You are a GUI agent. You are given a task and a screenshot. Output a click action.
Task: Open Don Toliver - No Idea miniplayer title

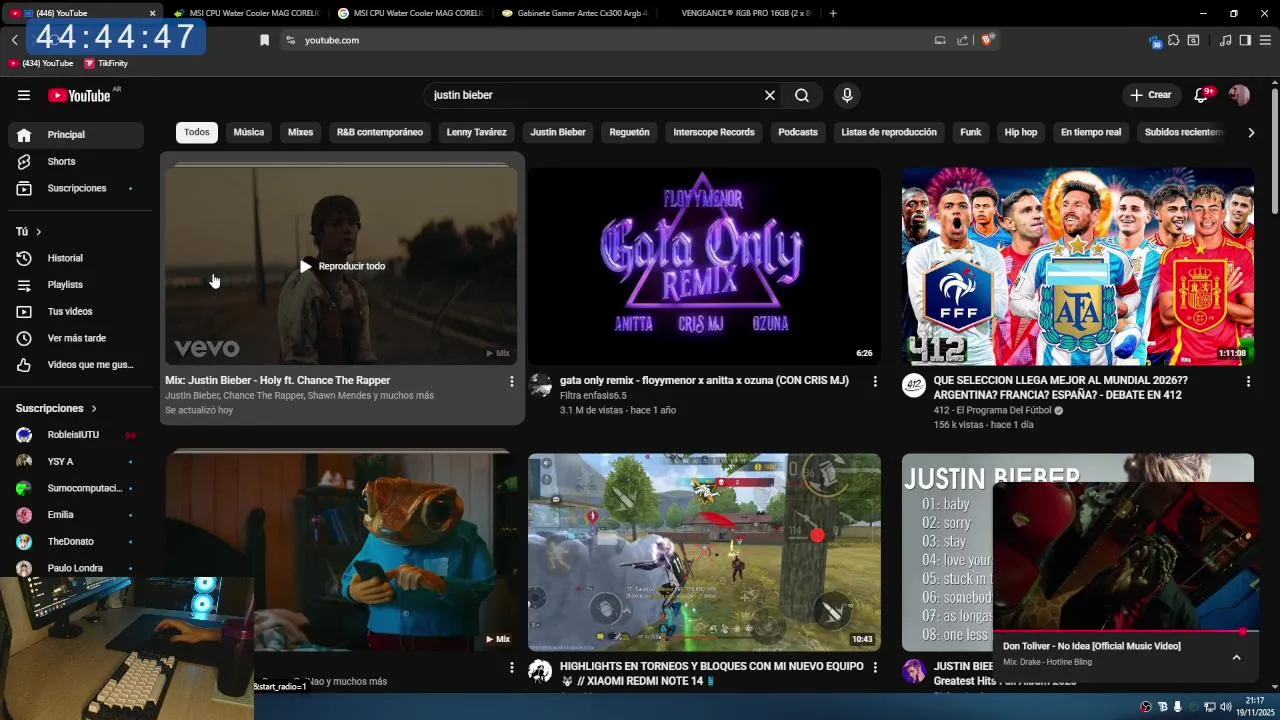click(1092, 646)
